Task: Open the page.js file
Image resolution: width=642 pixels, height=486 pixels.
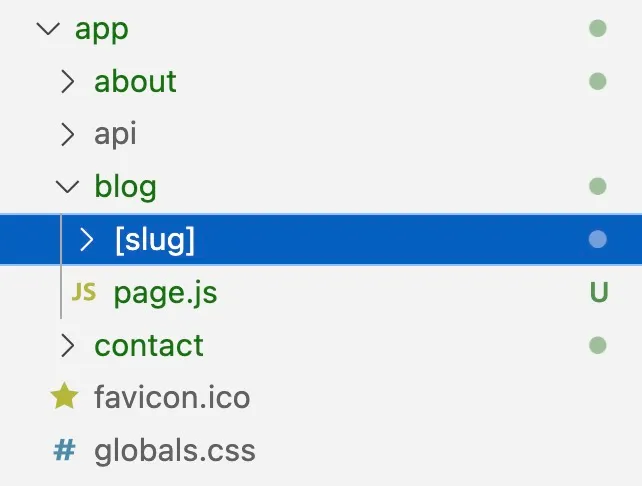Action: click(x=165, y=293)
